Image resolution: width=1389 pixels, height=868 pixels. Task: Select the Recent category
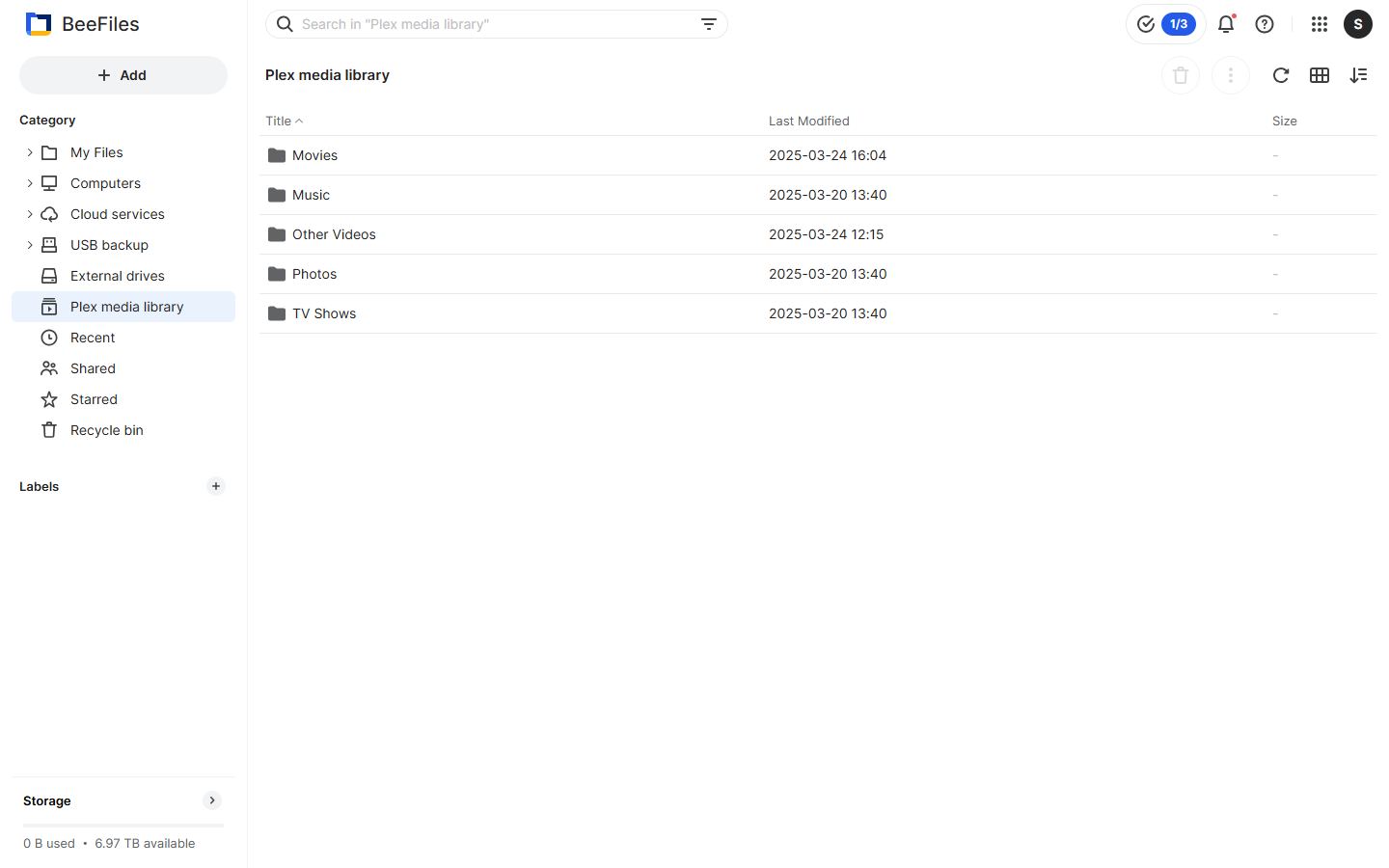click(92, 337)
